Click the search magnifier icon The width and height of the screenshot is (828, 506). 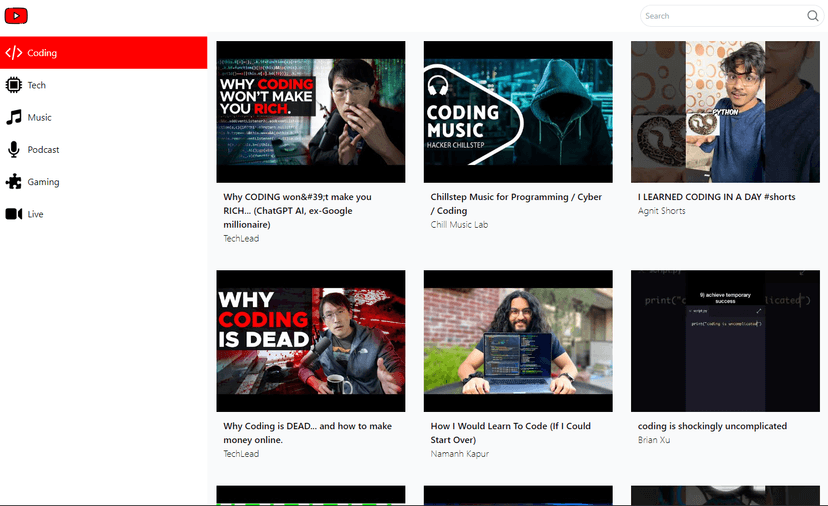pyautogui.click(x=813, y=16)
